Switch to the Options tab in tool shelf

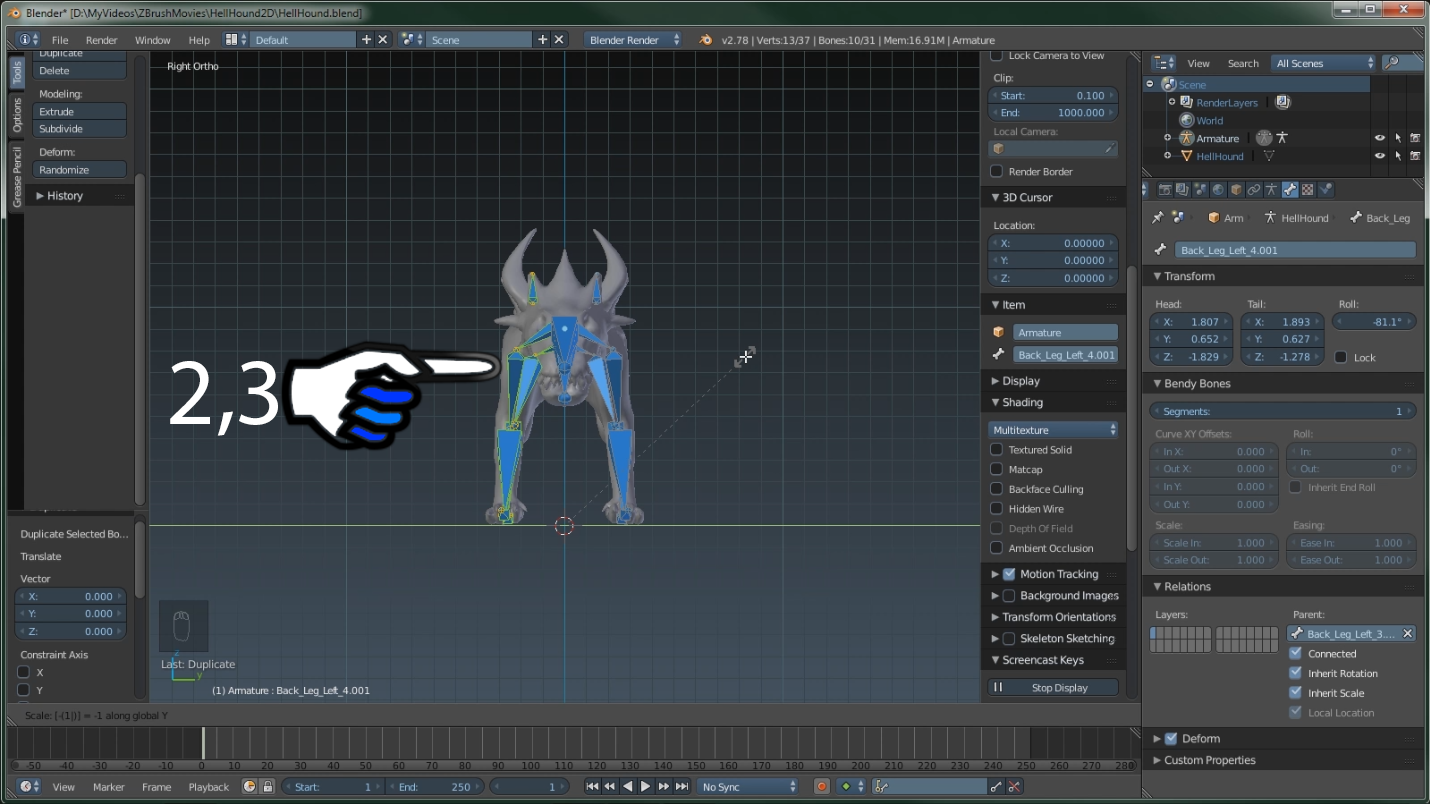pyautogui.click(x=17, y=115)
